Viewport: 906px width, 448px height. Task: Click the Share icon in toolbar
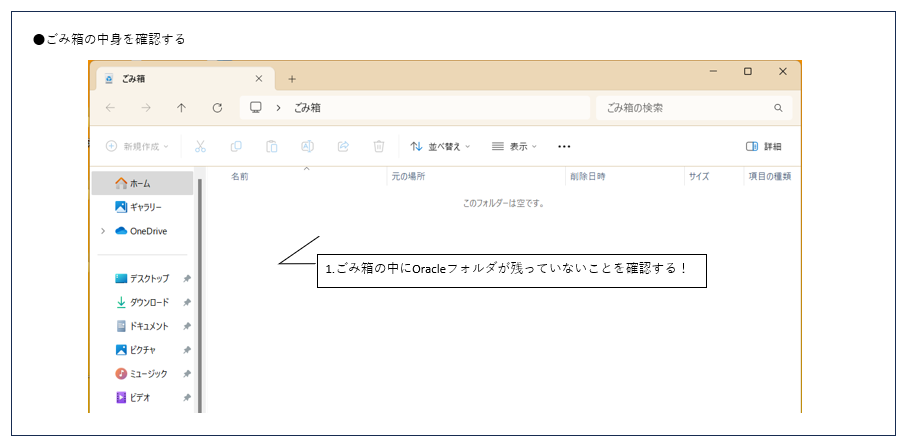click(343, 146)
